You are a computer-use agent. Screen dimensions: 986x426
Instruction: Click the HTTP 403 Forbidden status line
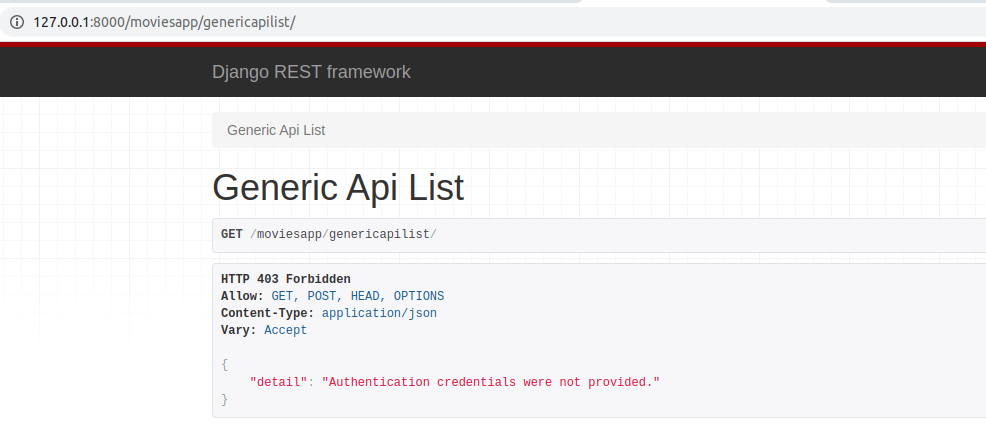coord(285,279)
